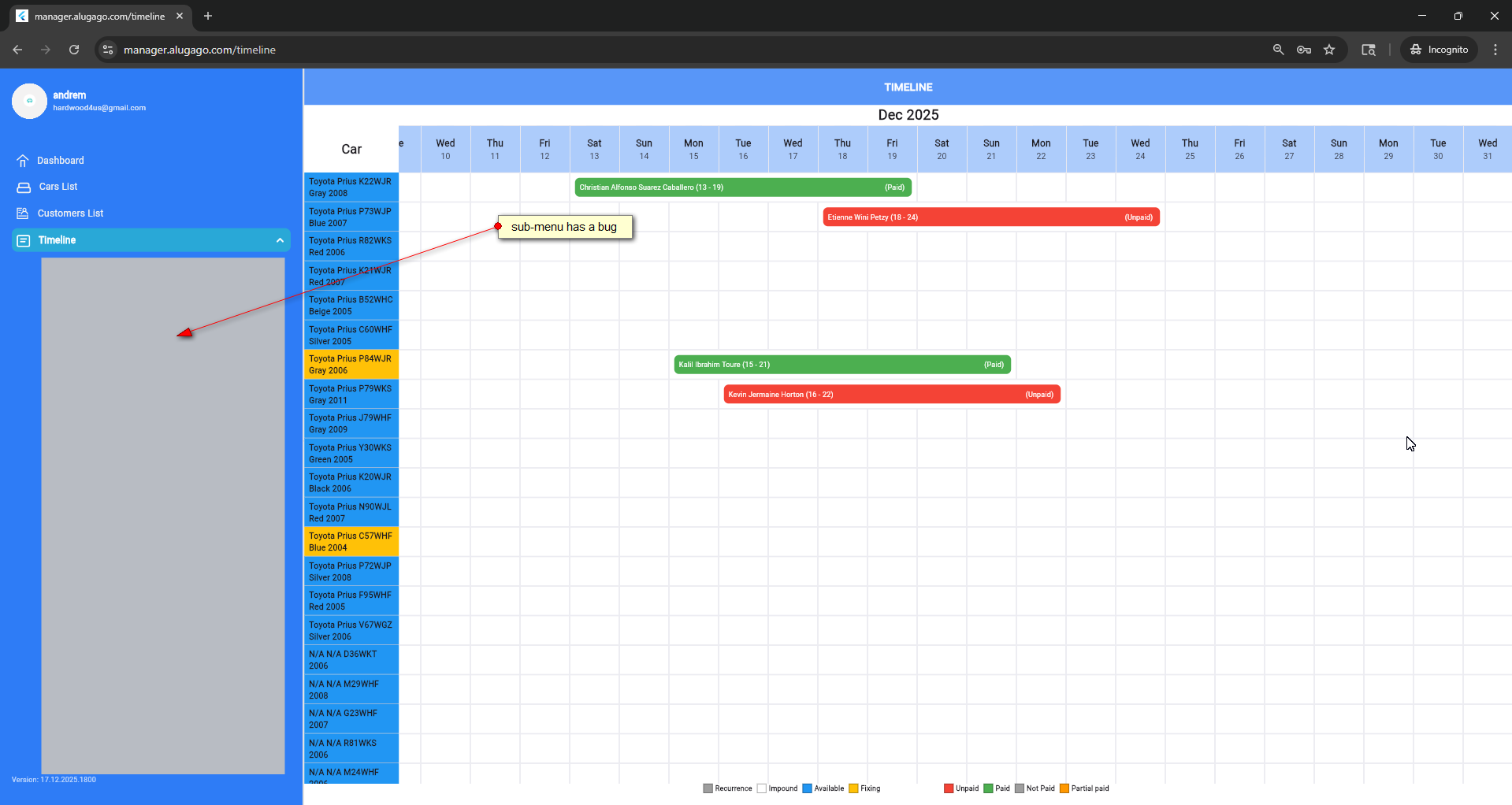The height and width of the screenshot is (805, 1512).
Task: Reload the page using the refresh icon
Action: tap(74, 50)
